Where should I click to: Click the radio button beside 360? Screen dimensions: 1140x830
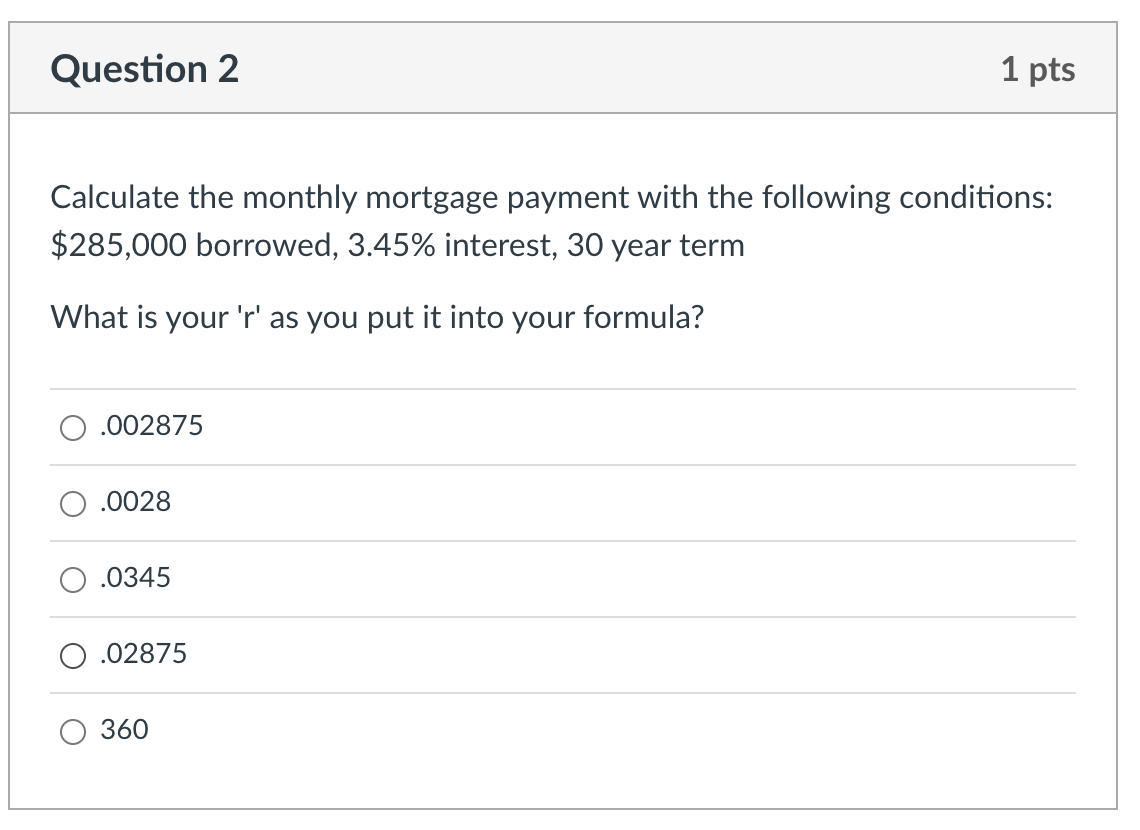coord(72,732)
